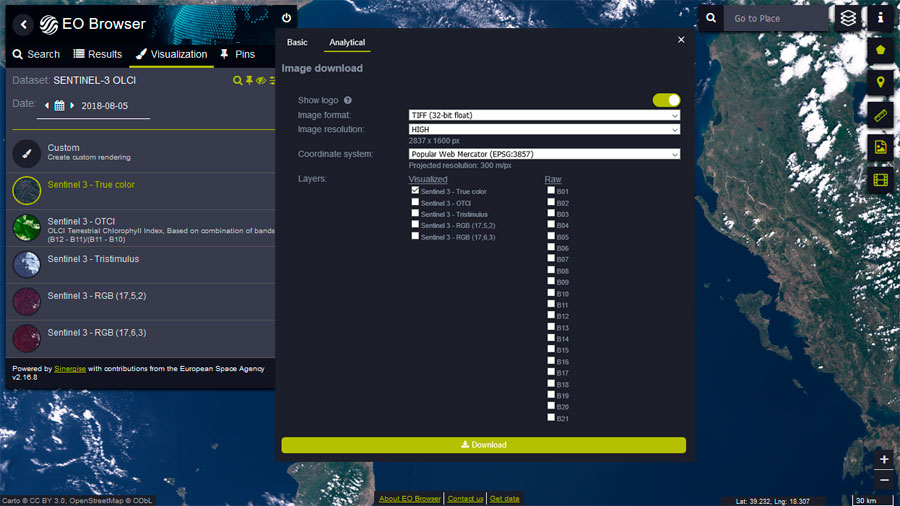900x506 pixels.
Task: Select the pentagon area-of-interest tool
Action: (x=880, y=50)
